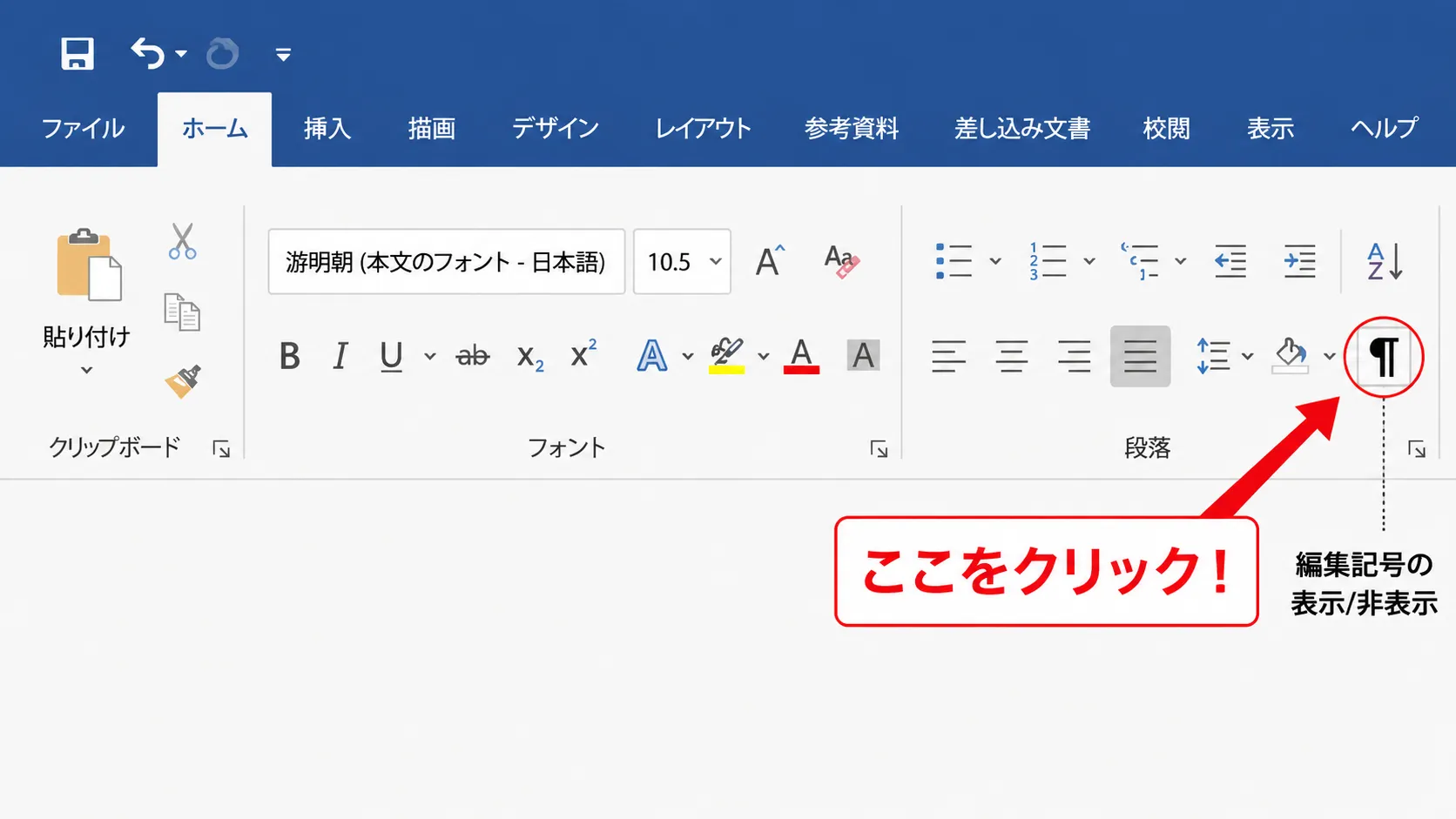The image size is (1456, 819).
Task: Open highlight color dropdown arrow
Action: point(764,356)
